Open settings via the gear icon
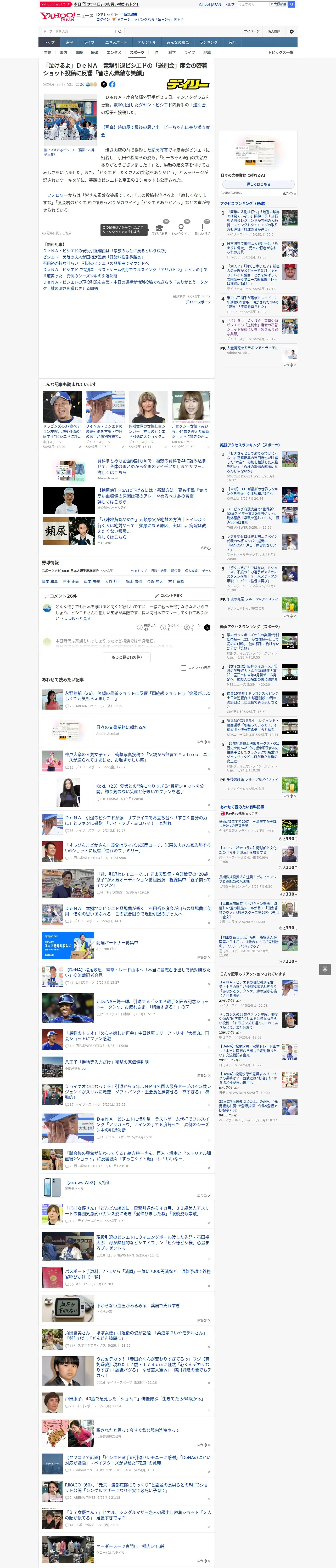This screenshot has width=336, height=1568. pyautogui.click(x=292, y=32)
